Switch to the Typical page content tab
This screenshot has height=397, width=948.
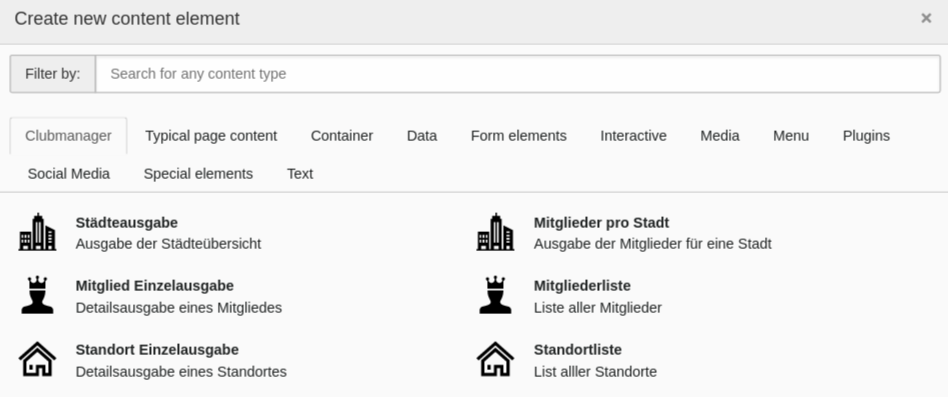(211, 136)
